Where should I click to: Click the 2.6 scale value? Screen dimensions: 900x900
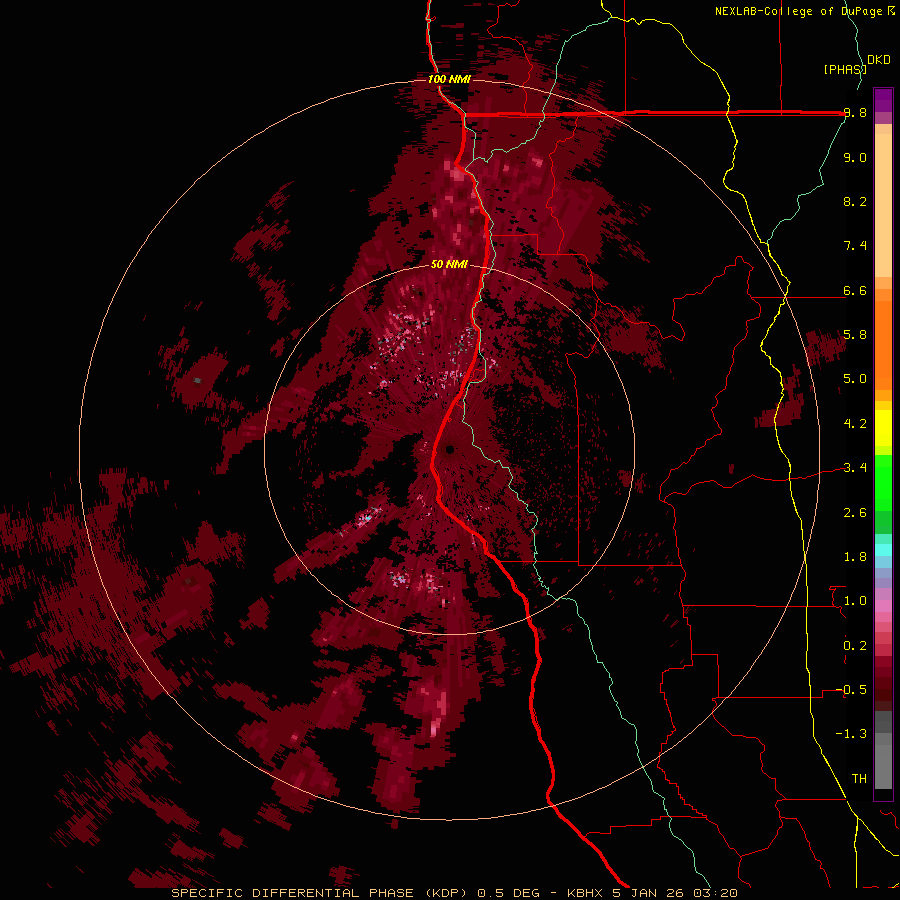pyautogui.click(x=855, y=513)
